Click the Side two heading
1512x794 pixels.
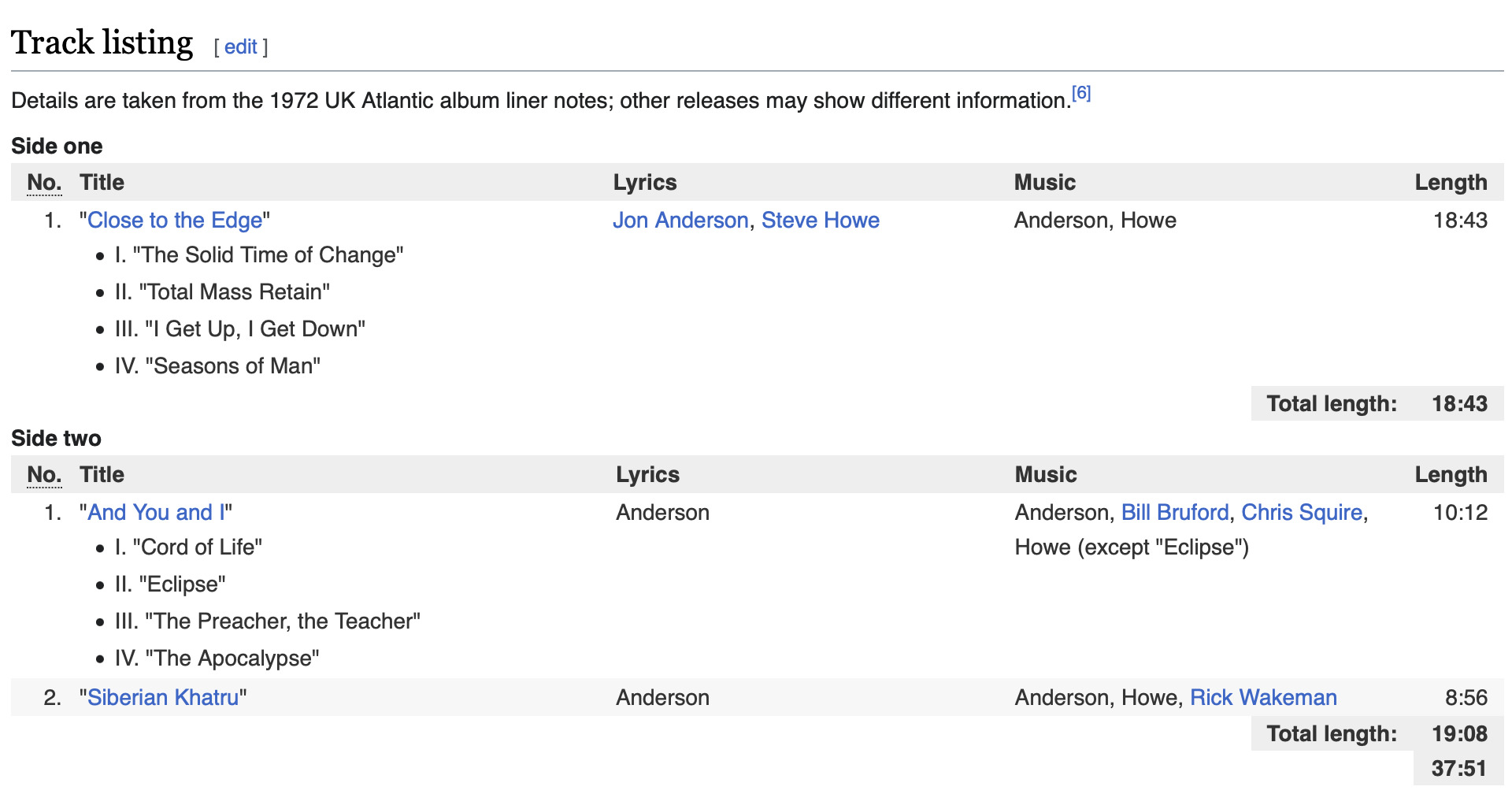click(57, 439)
